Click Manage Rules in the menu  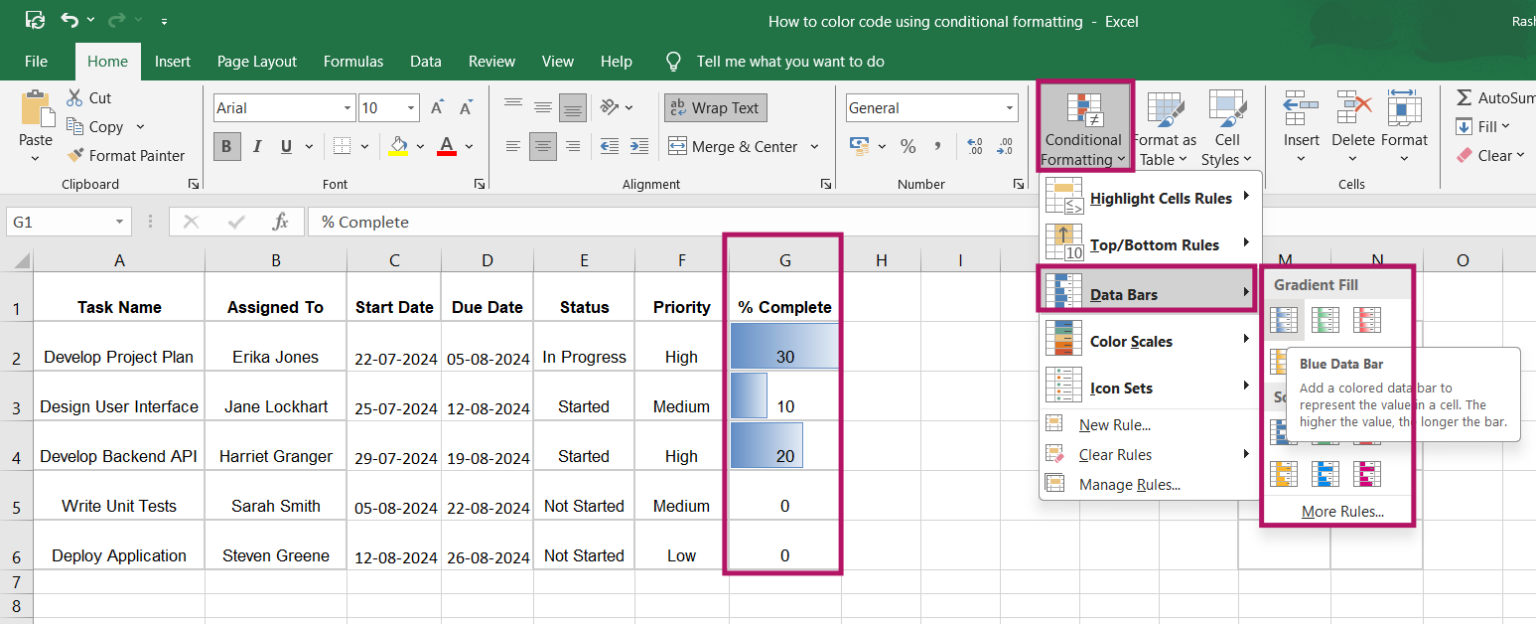(x=1129, y=485)
